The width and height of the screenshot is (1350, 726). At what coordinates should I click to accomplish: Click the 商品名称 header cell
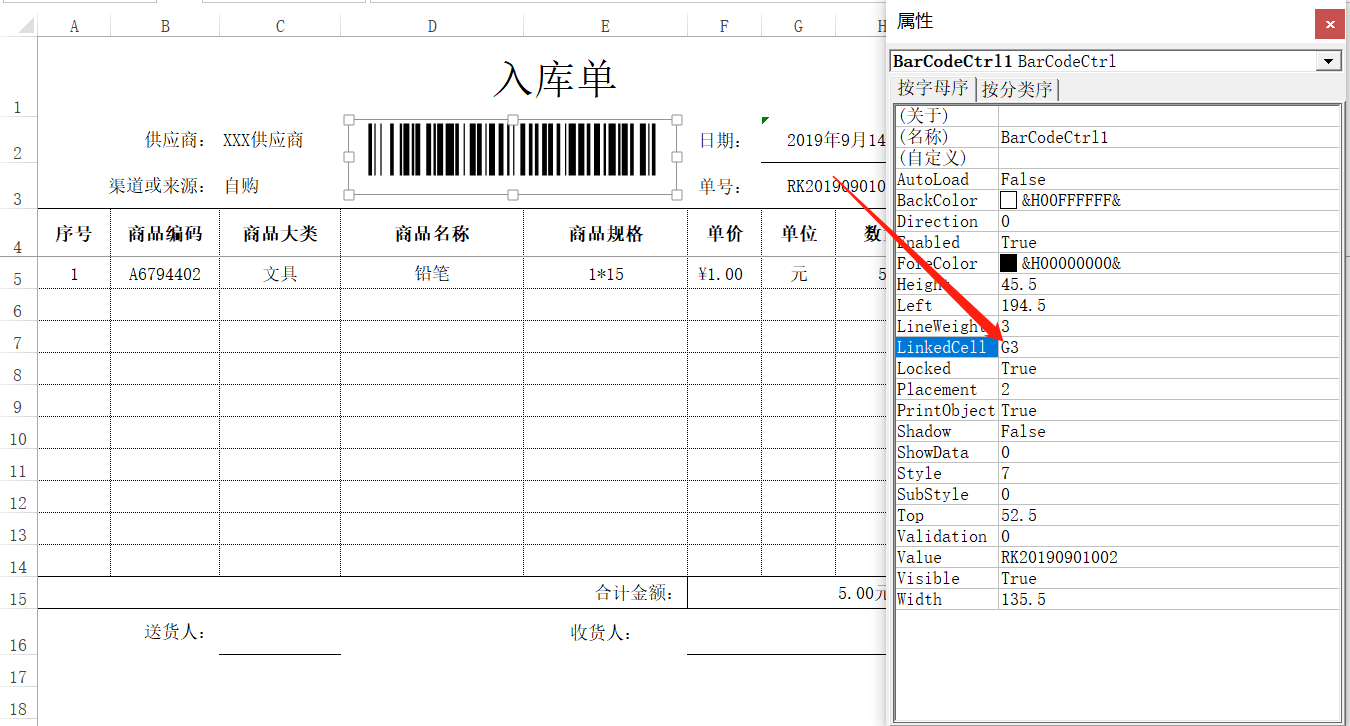pyautogui.click(x=432, y=233)
